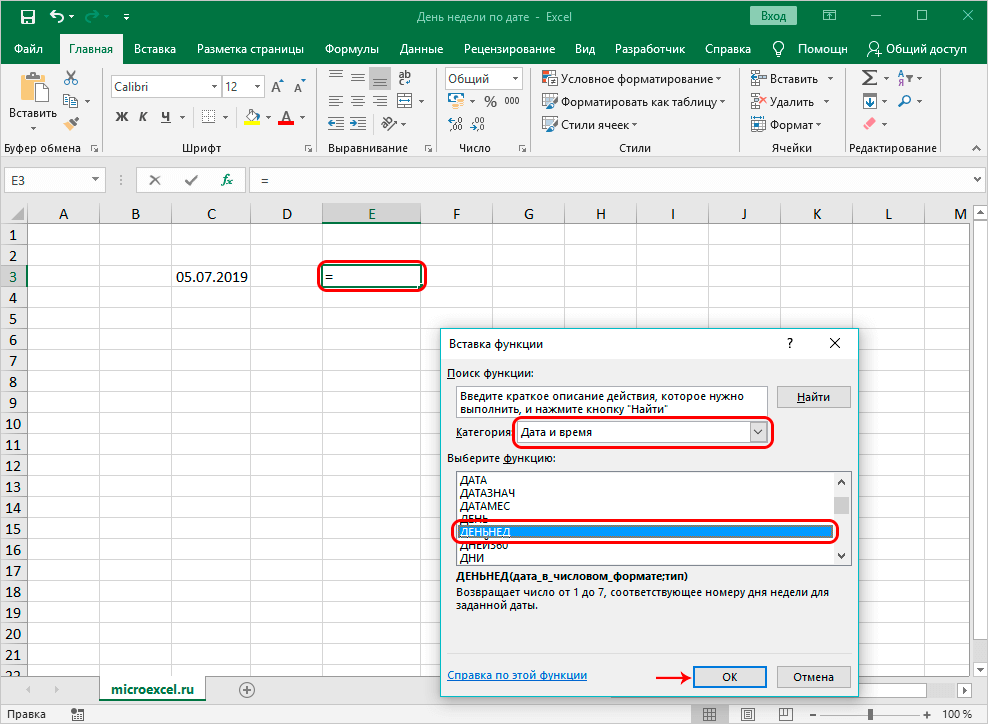Screen dimensions: 988x724
Task: Select ДЕНЬНЕД in the function list
Action: click(x=645, y=532)
